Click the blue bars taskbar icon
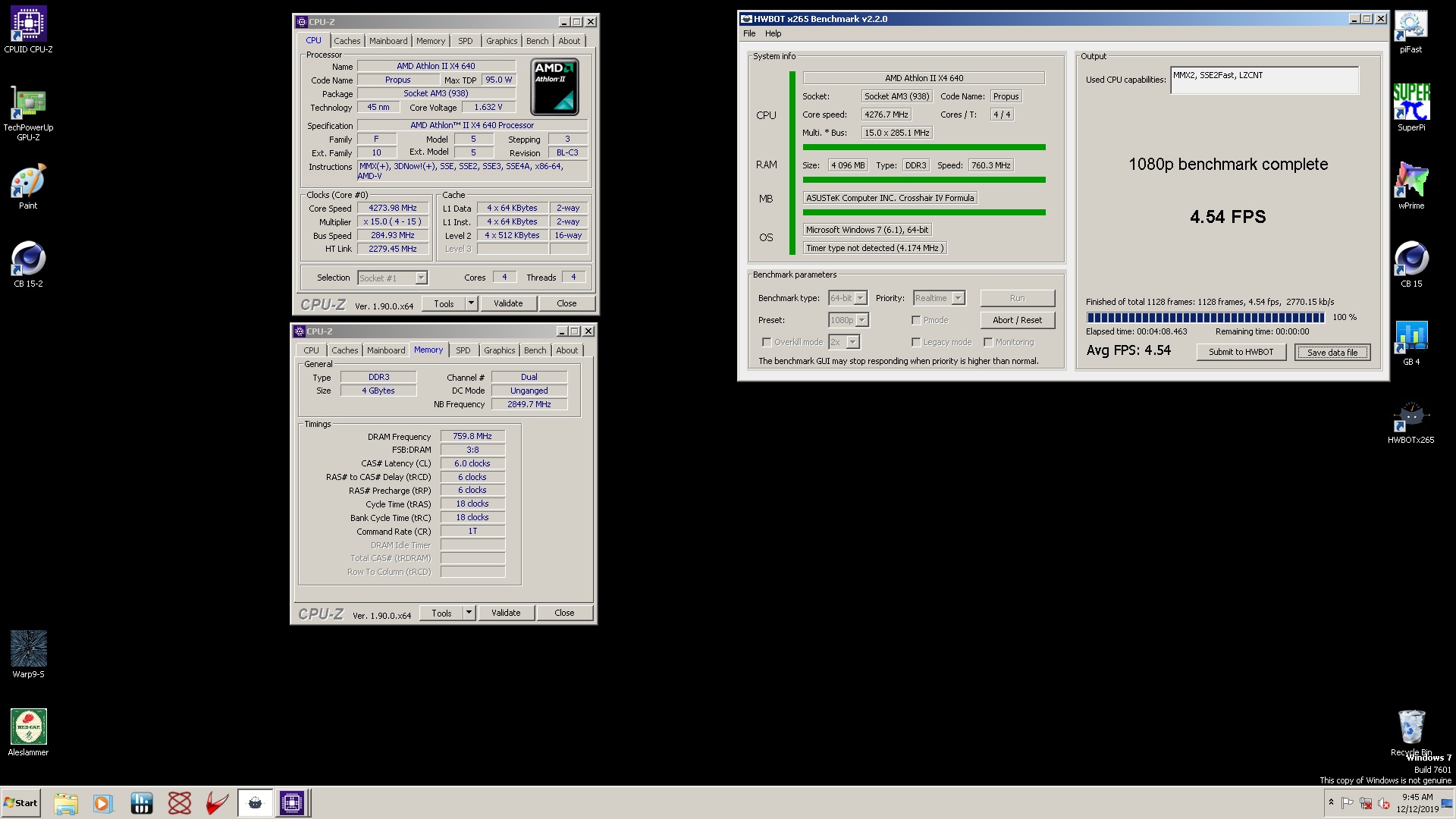 coord(142,803)
